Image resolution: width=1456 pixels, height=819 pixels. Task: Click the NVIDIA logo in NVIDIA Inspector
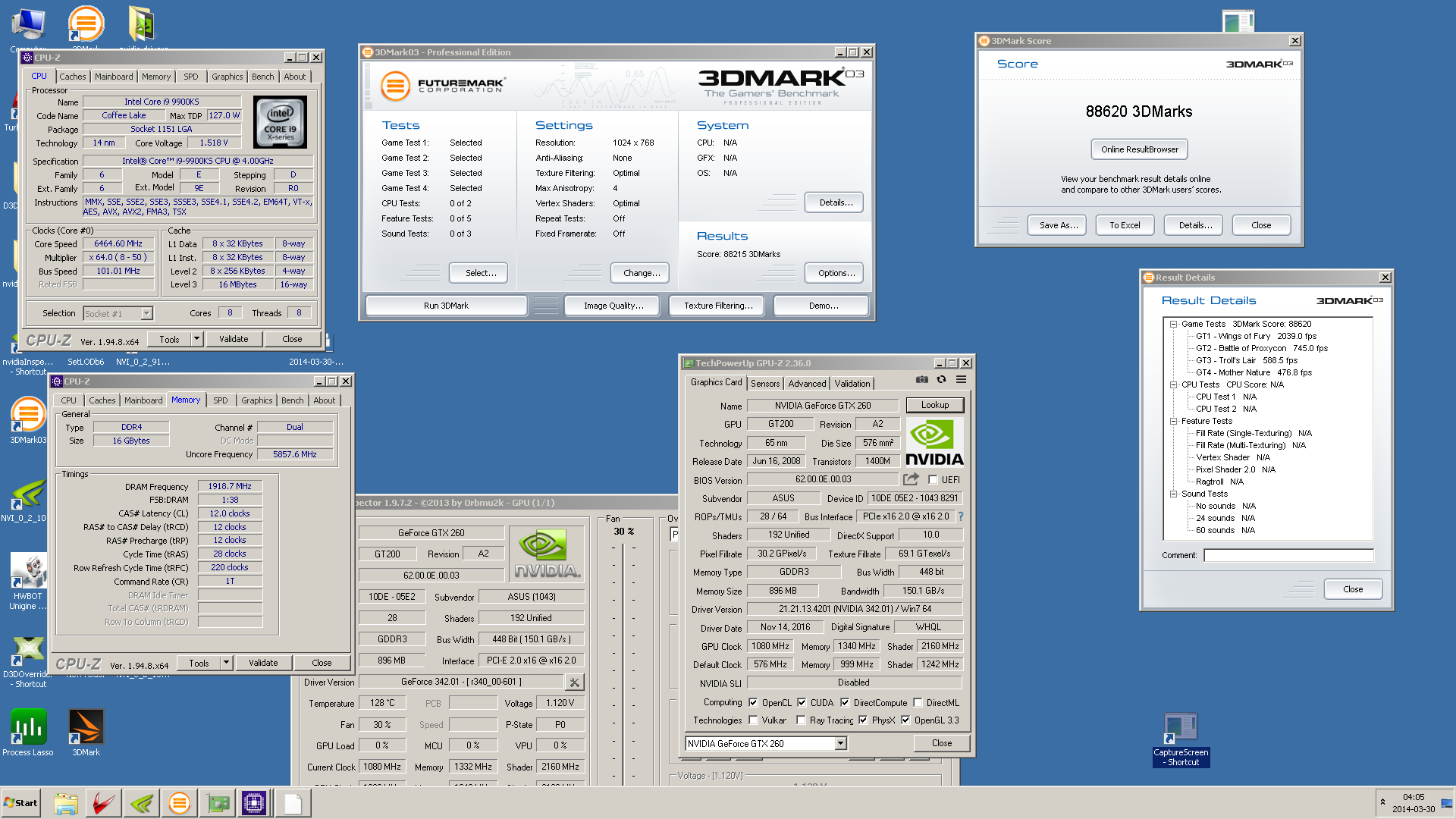coord(548,554)
